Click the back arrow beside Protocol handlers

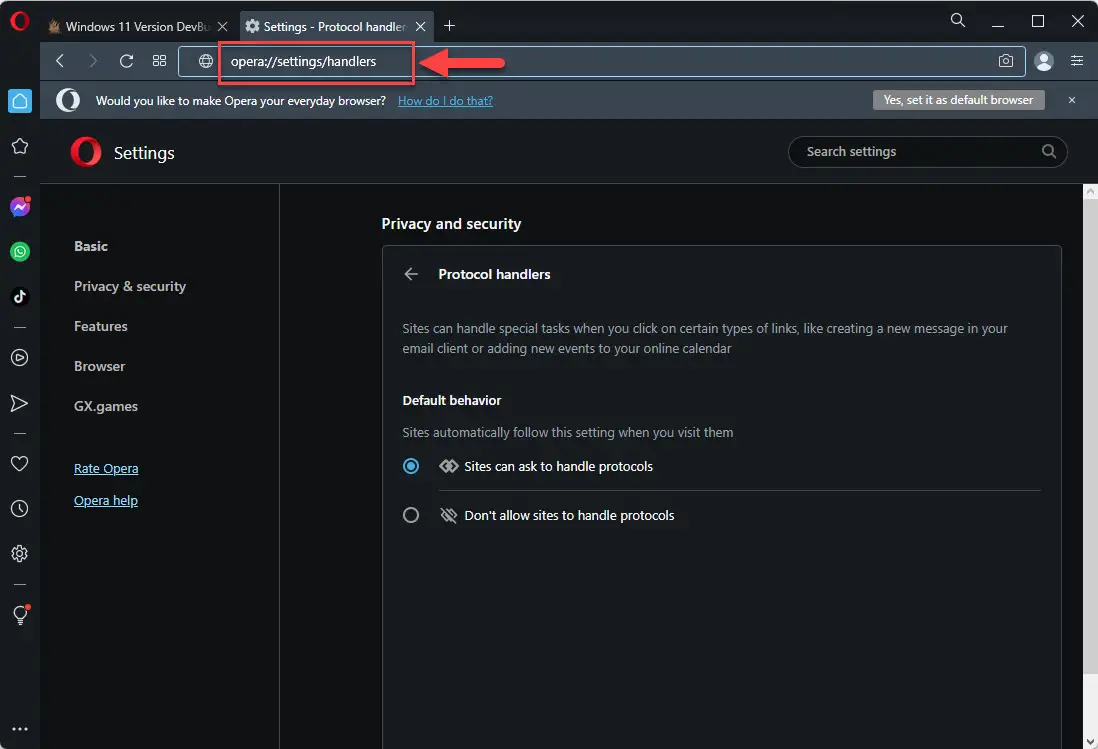(411, 274)
